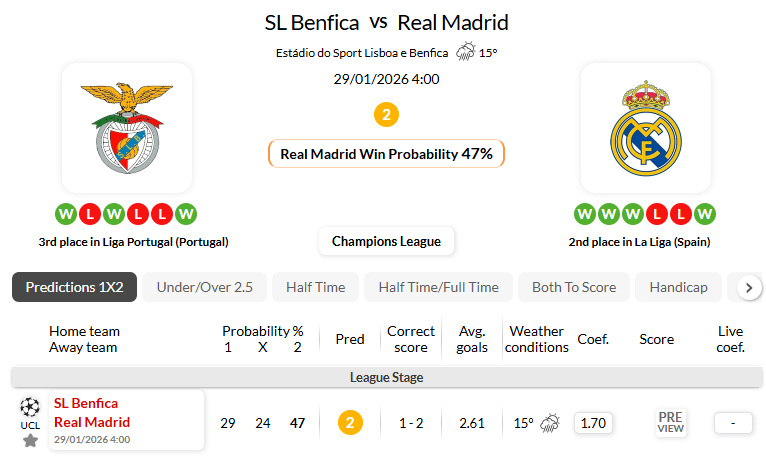
Task: Open the PRE VIEW match preview
Action: (670, 423)
